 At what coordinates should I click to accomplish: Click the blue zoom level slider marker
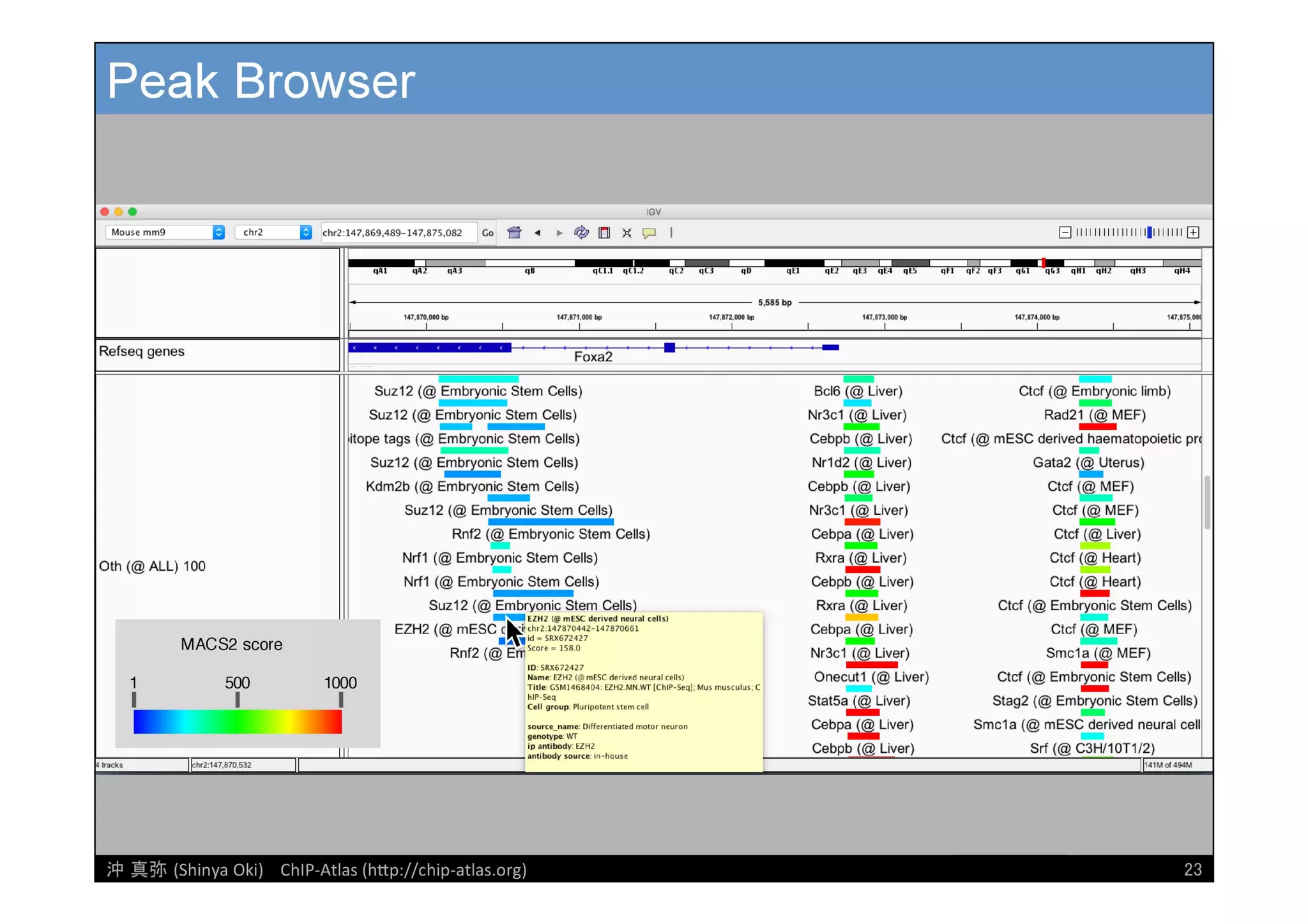tap(1149, 232)
